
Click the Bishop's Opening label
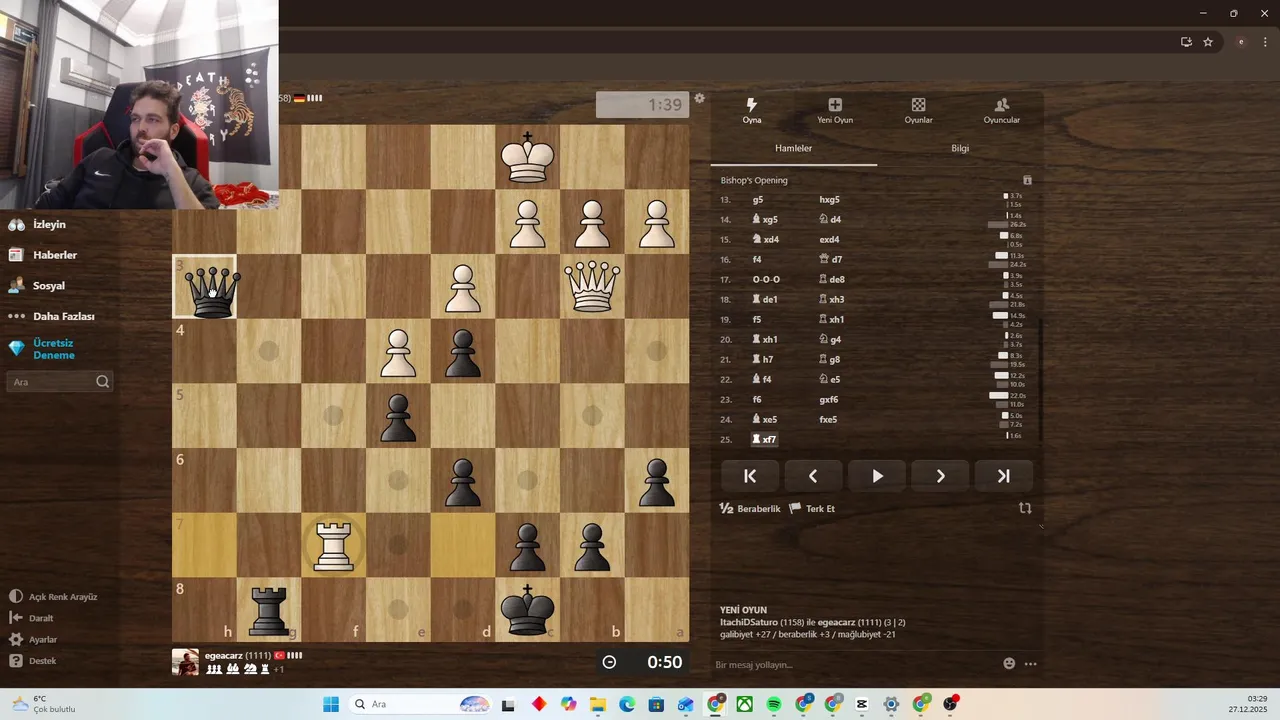tap(754, 180)
